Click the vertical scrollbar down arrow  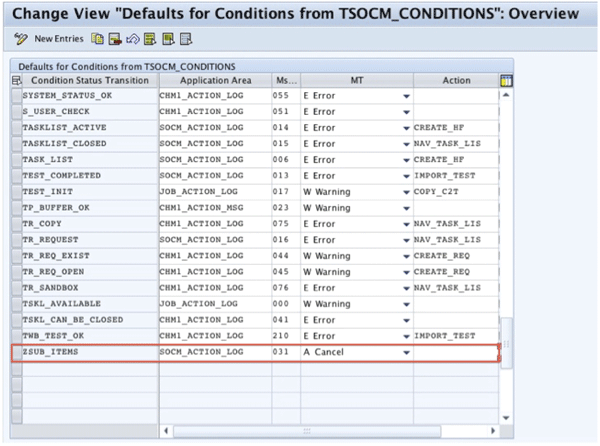point(506,418)
